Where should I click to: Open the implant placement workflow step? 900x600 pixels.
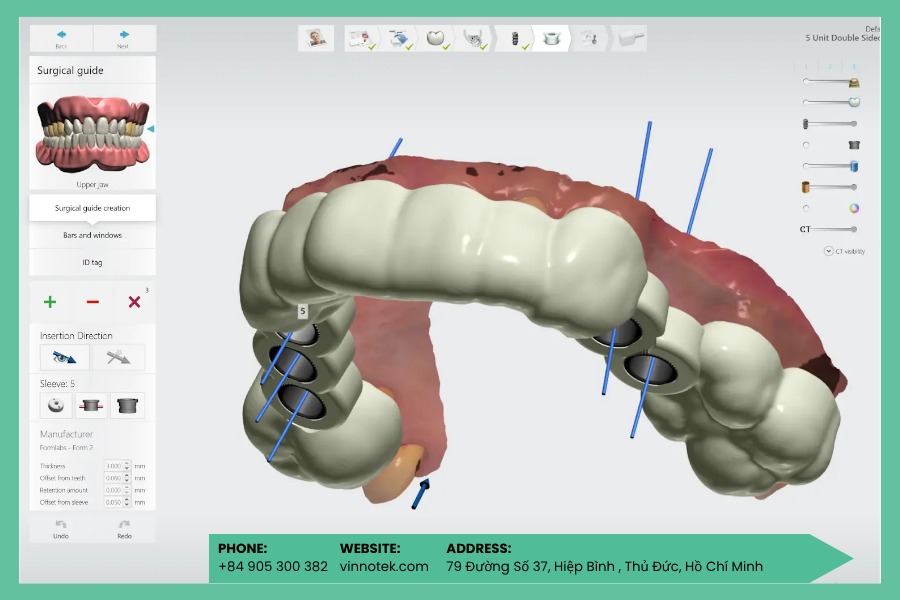click(x=514, y=38)
